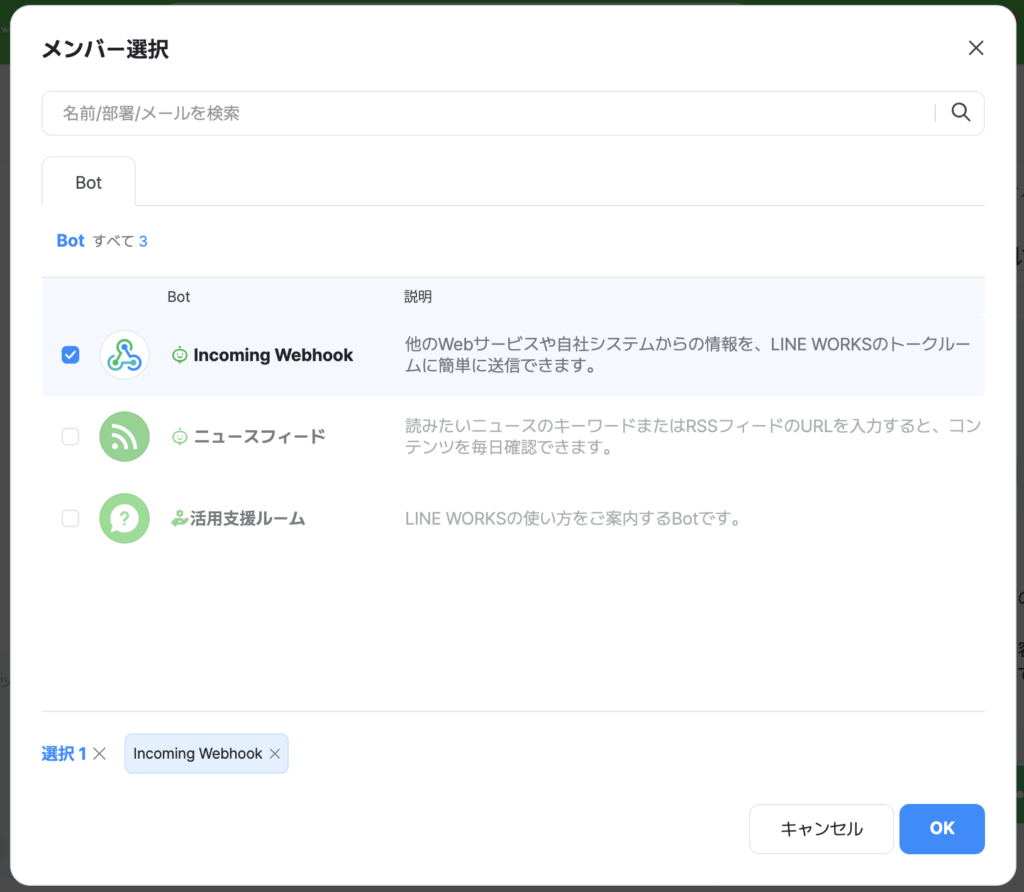Close the メンバー選択 dialog
Screen dimensions: 1024x892
pos(976,48)
